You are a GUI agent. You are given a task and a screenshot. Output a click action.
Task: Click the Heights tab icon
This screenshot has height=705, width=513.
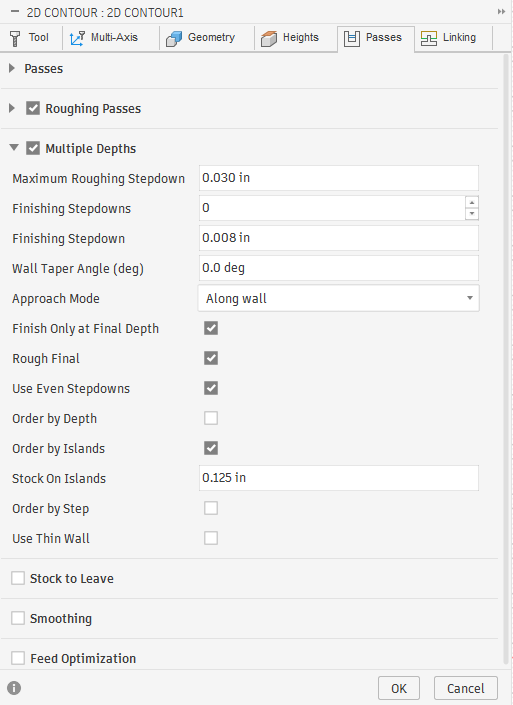click(x=269, y=39)
